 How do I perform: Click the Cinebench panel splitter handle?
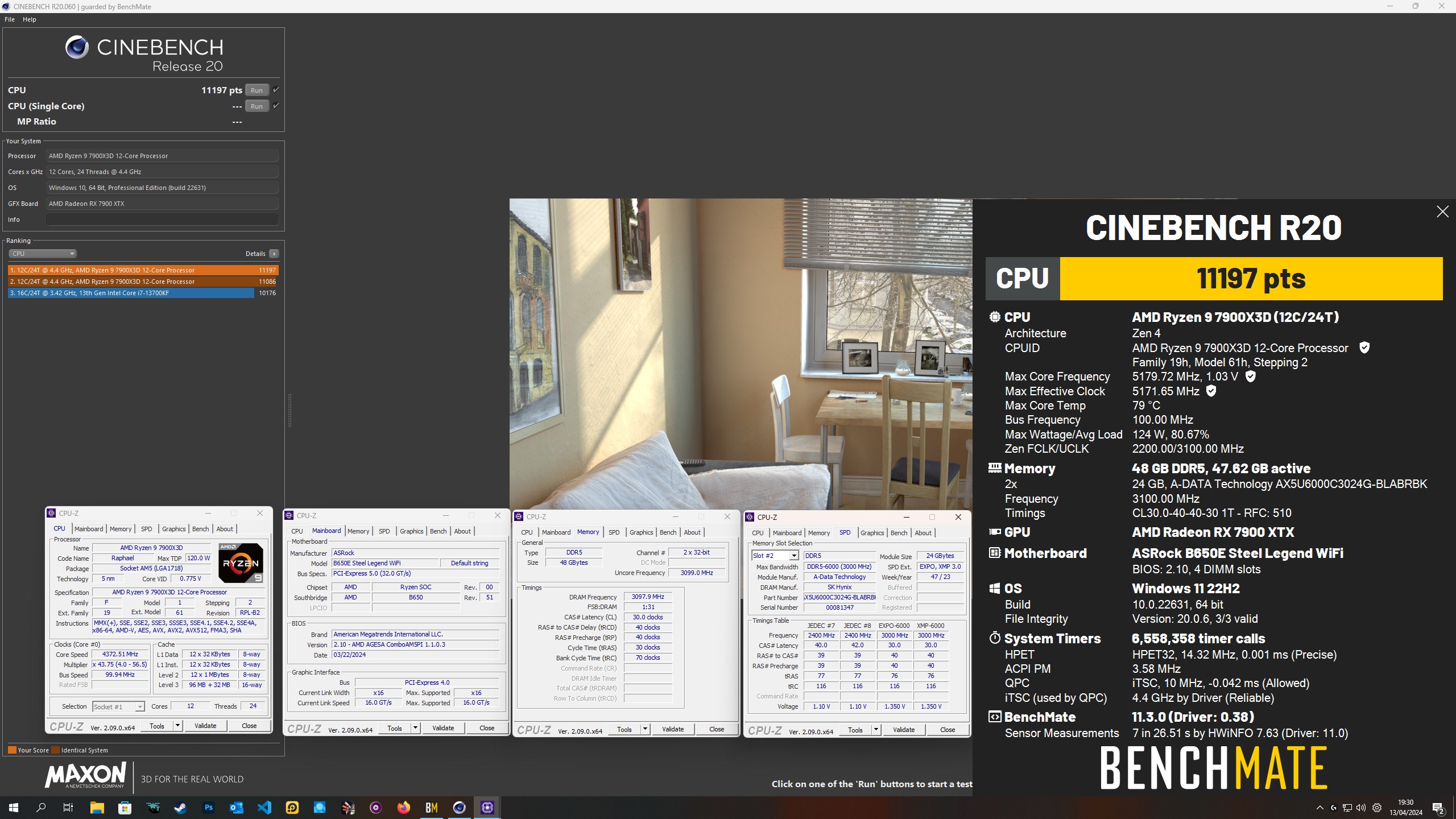click(x=289, y=409)
